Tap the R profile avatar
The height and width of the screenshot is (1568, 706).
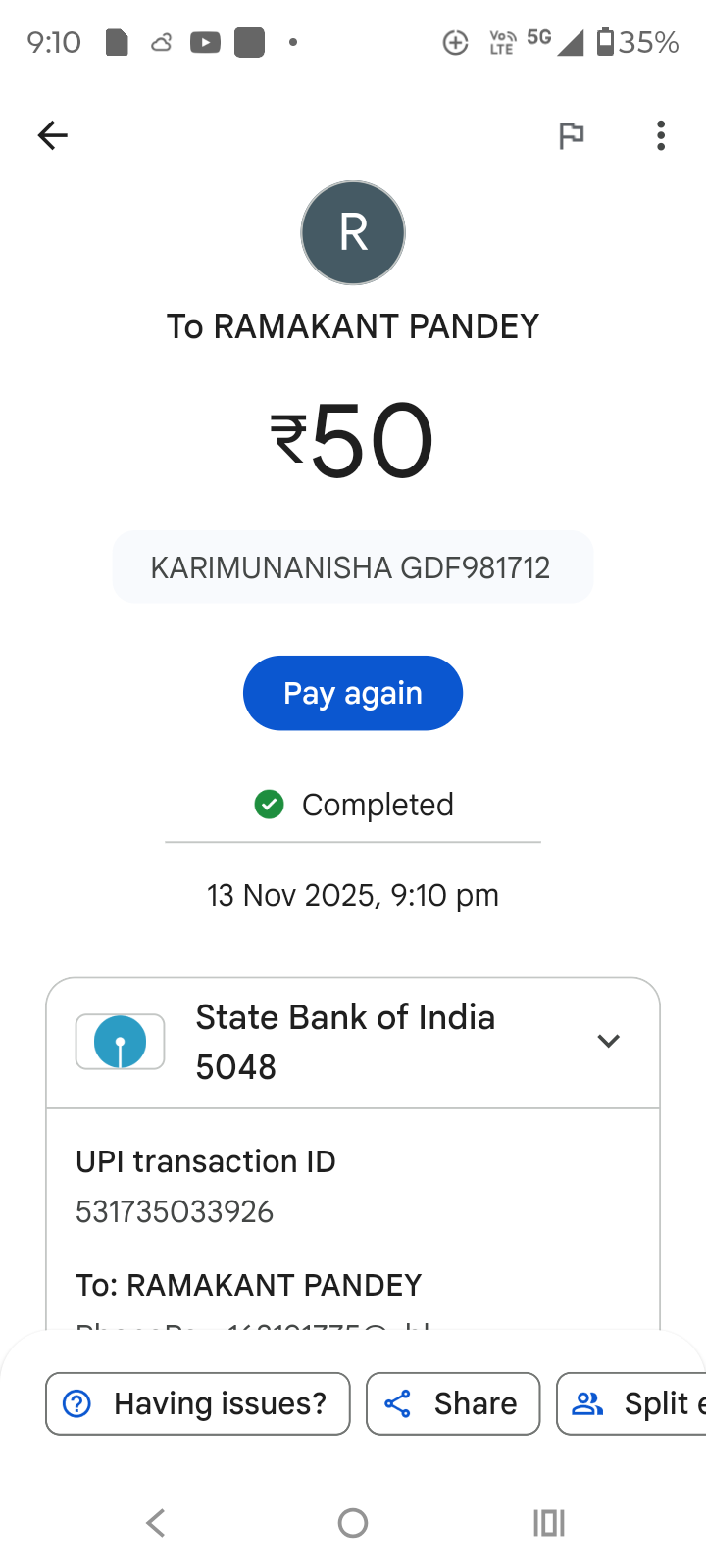(353, 233)
